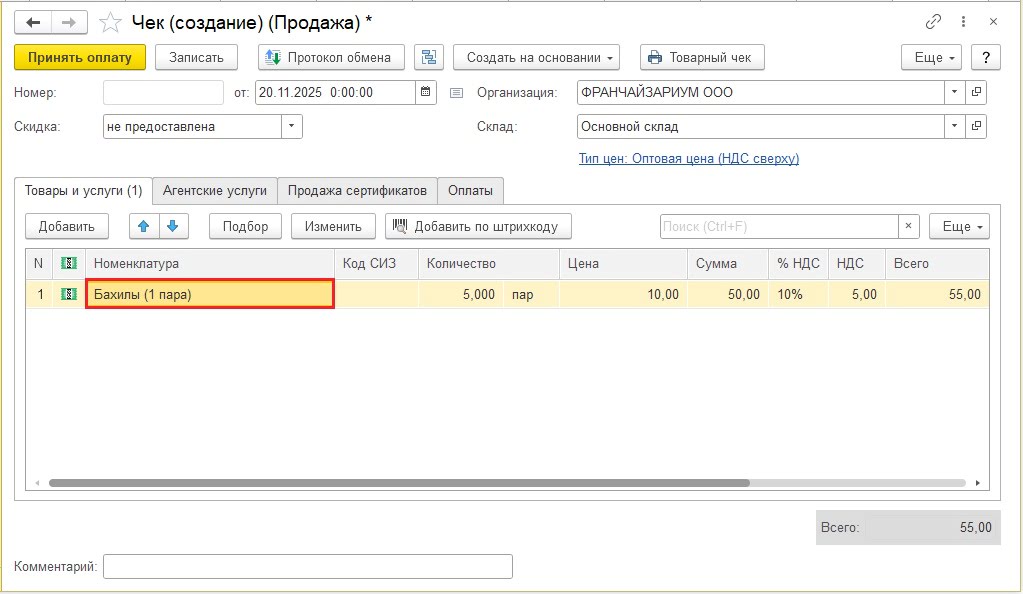Move row down with blue arrow
Screen dimensions: 1023x594
point(172,226)
